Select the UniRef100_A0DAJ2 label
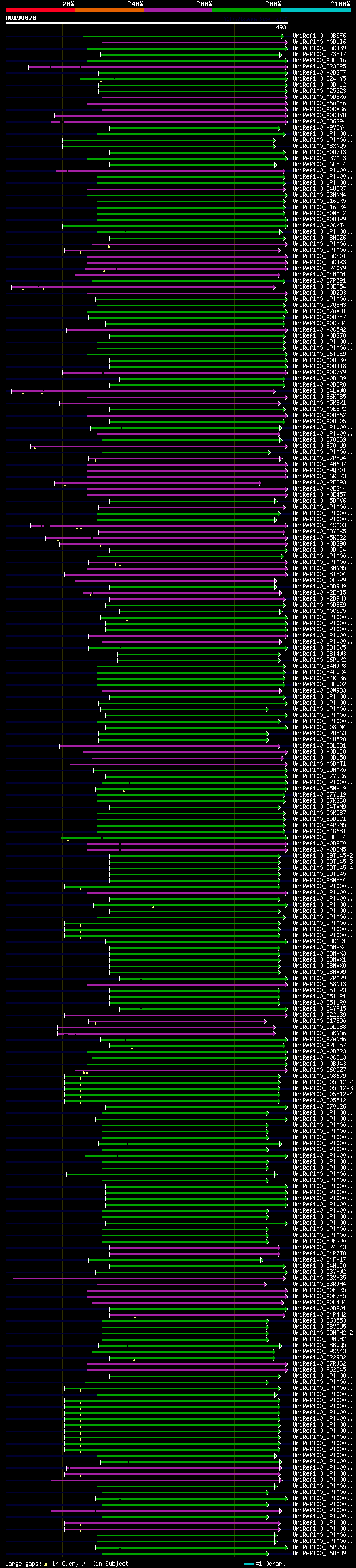The image size is (356, 1568). coord(319,85)
